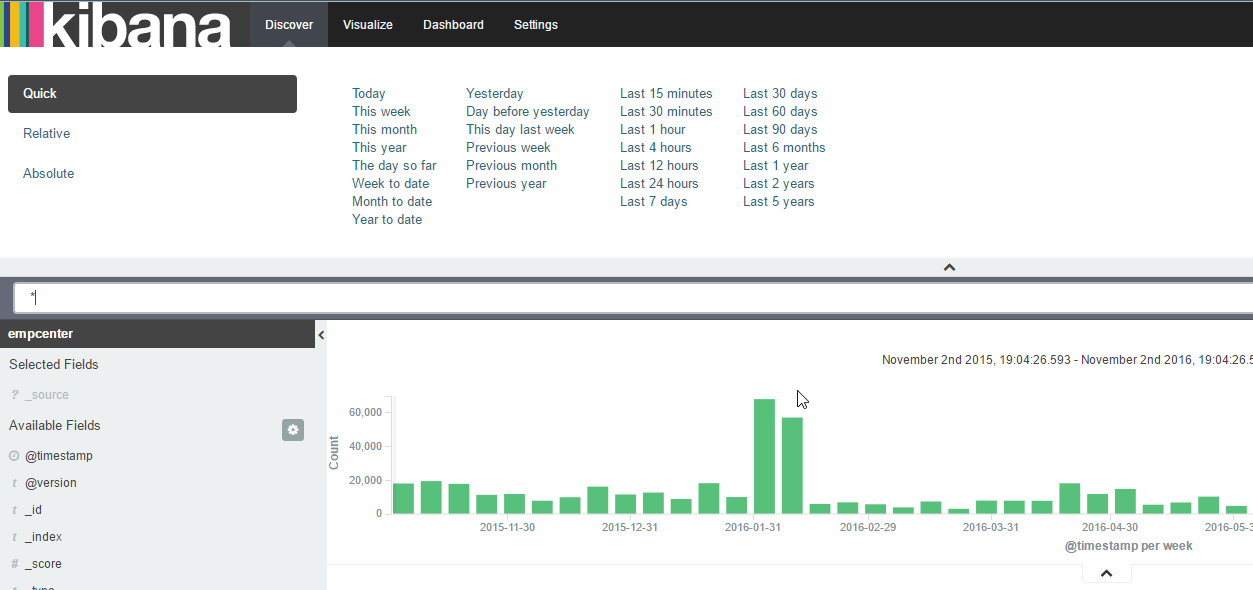Choose Last 7 days range
This screenshot has height=590, width=1253.
(x=654, y=202)
